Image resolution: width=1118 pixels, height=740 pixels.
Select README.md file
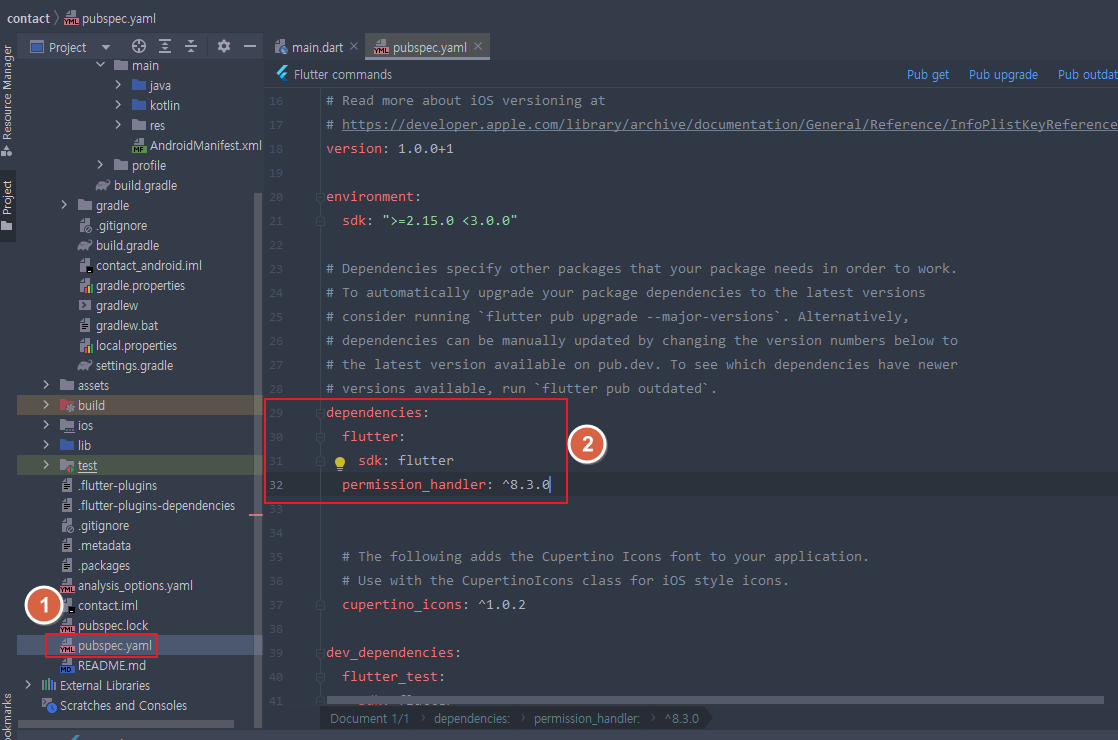[x=103, y=665]
